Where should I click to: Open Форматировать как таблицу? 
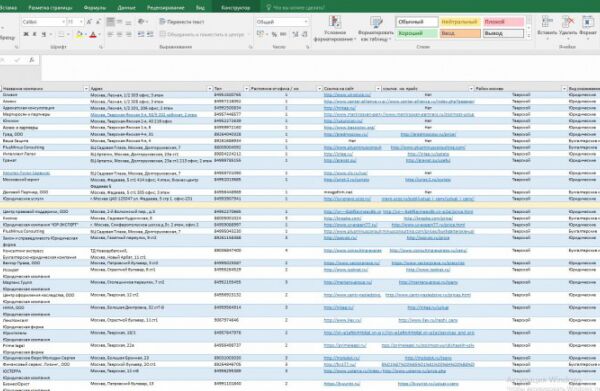click(x=376, y=29)
